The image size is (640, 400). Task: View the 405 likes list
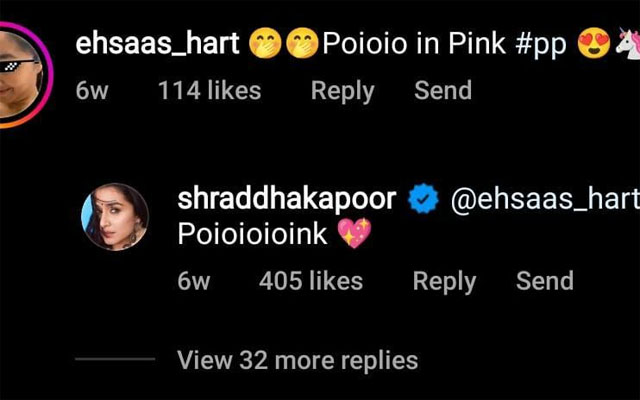pos(311,281)
